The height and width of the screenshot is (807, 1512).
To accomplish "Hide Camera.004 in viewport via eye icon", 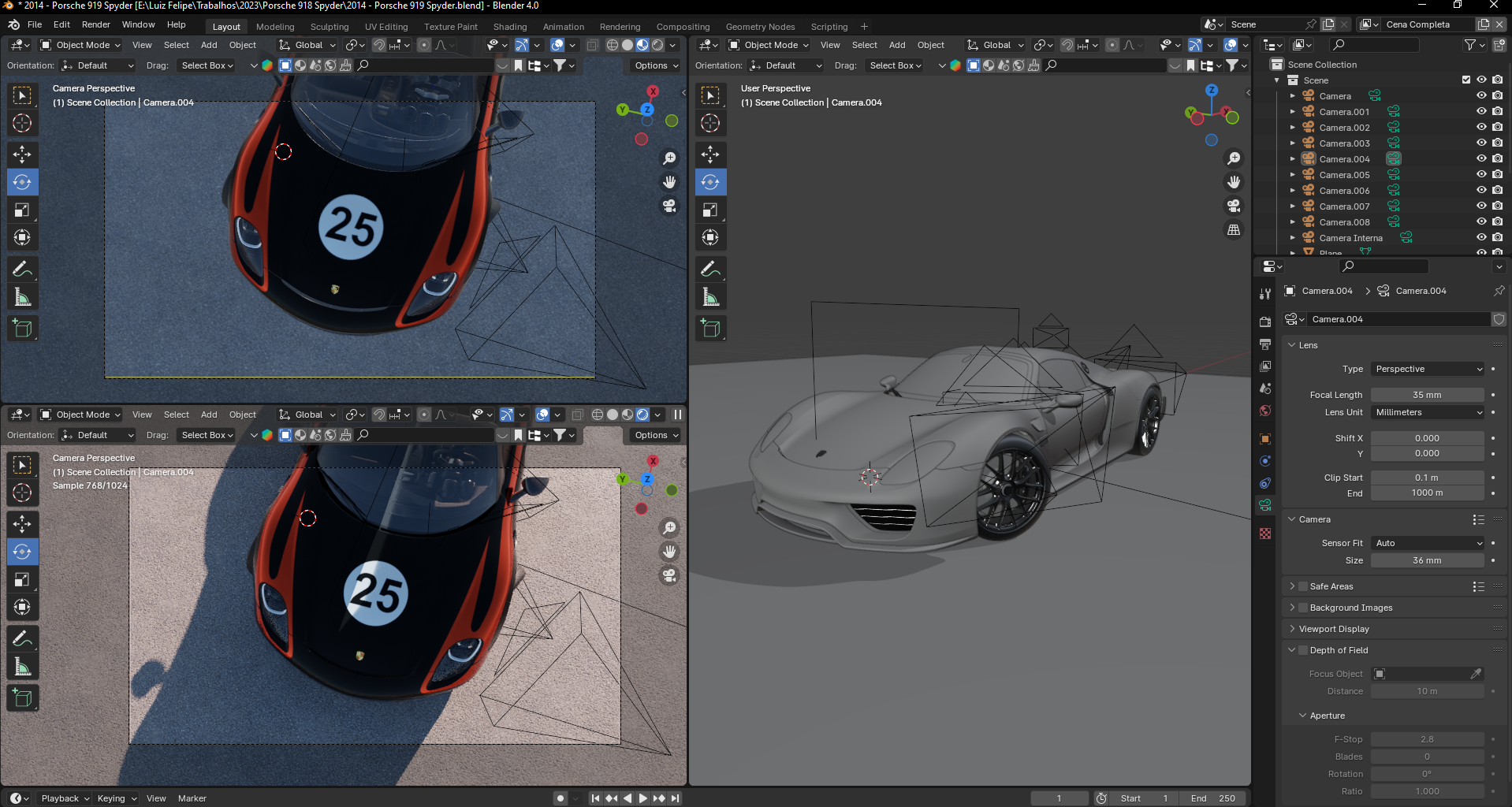I will tap(1481, 158).
